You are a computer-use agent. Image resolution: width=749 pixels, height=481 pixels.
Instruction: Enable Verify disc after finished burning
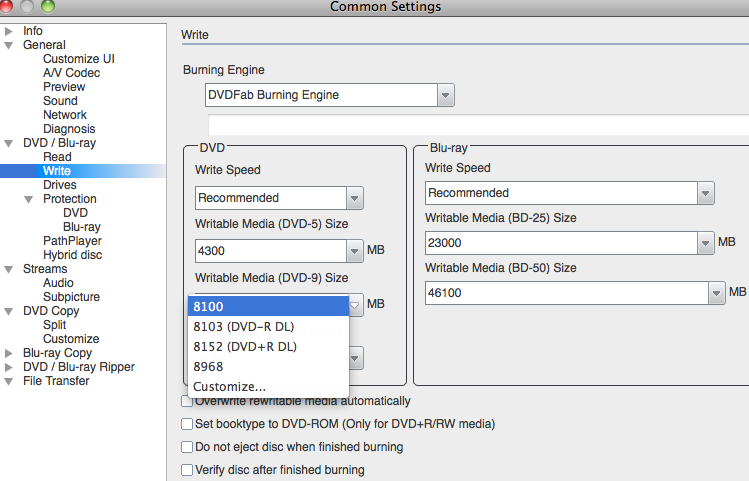click(187, 470)
